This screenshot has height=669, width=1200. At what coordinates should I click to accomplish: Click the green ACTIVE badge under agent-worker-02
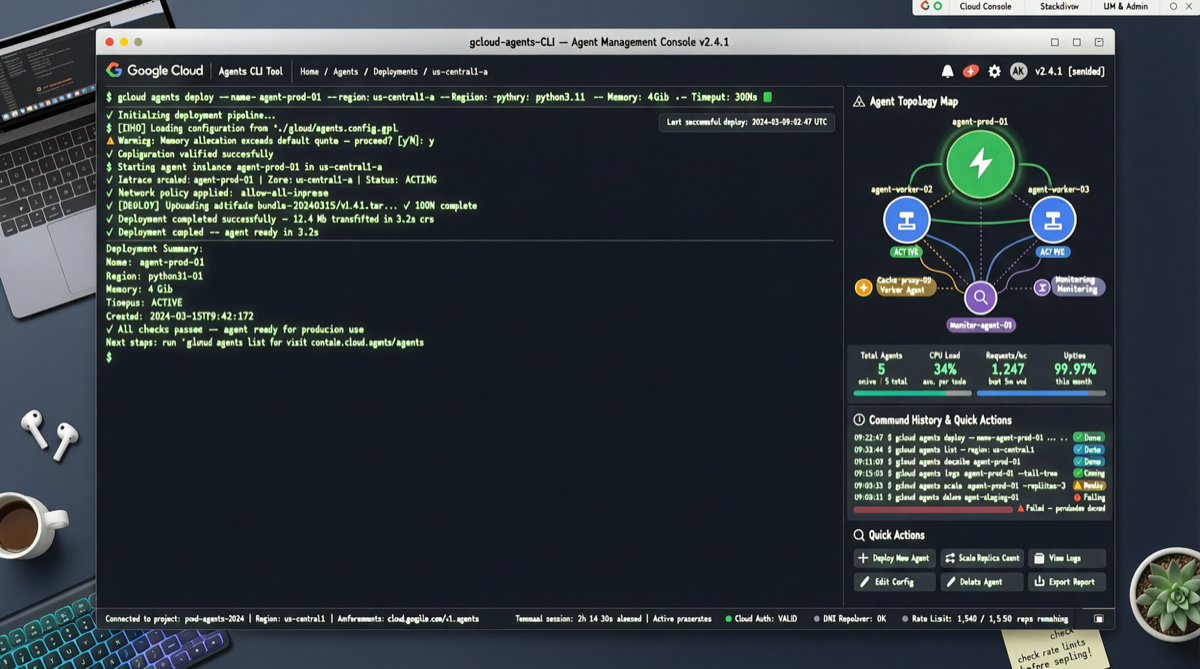tap(906, 252)
